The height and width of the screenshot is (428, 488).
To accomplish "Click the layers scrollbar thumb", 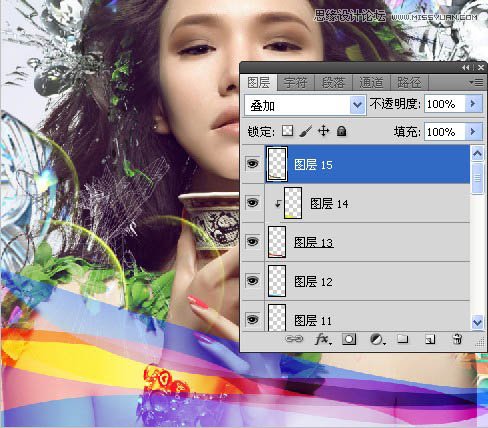I will 477,178.
